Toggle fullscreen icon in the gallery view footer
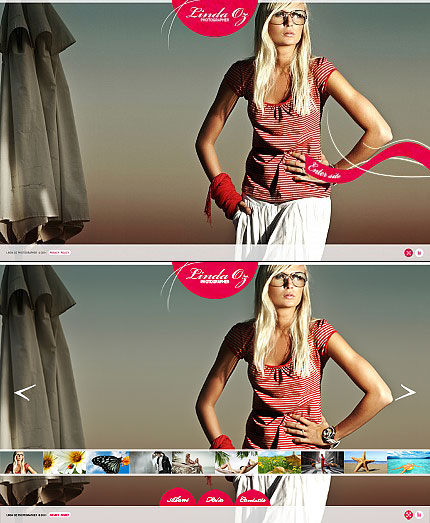430x523 pixels. click(408, 515)
